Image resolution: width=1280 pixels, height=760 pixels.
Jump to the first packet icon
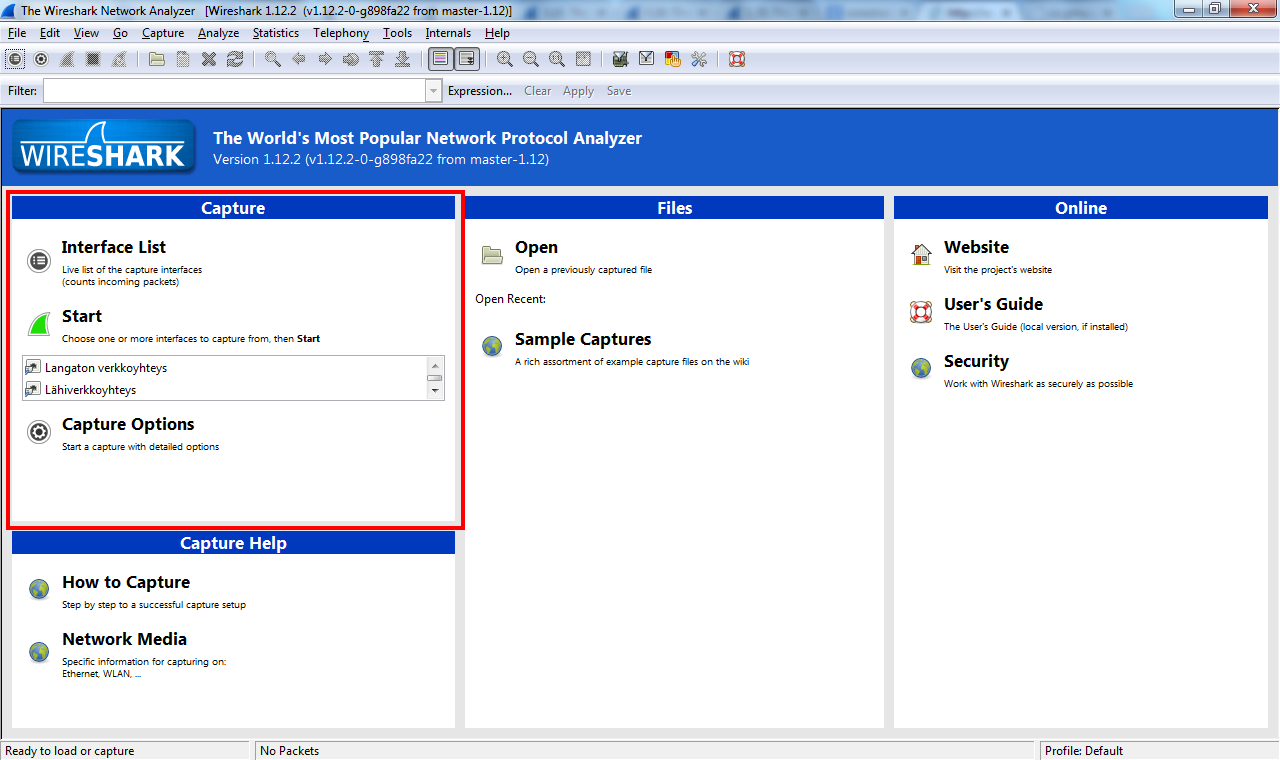click(377, 59)
